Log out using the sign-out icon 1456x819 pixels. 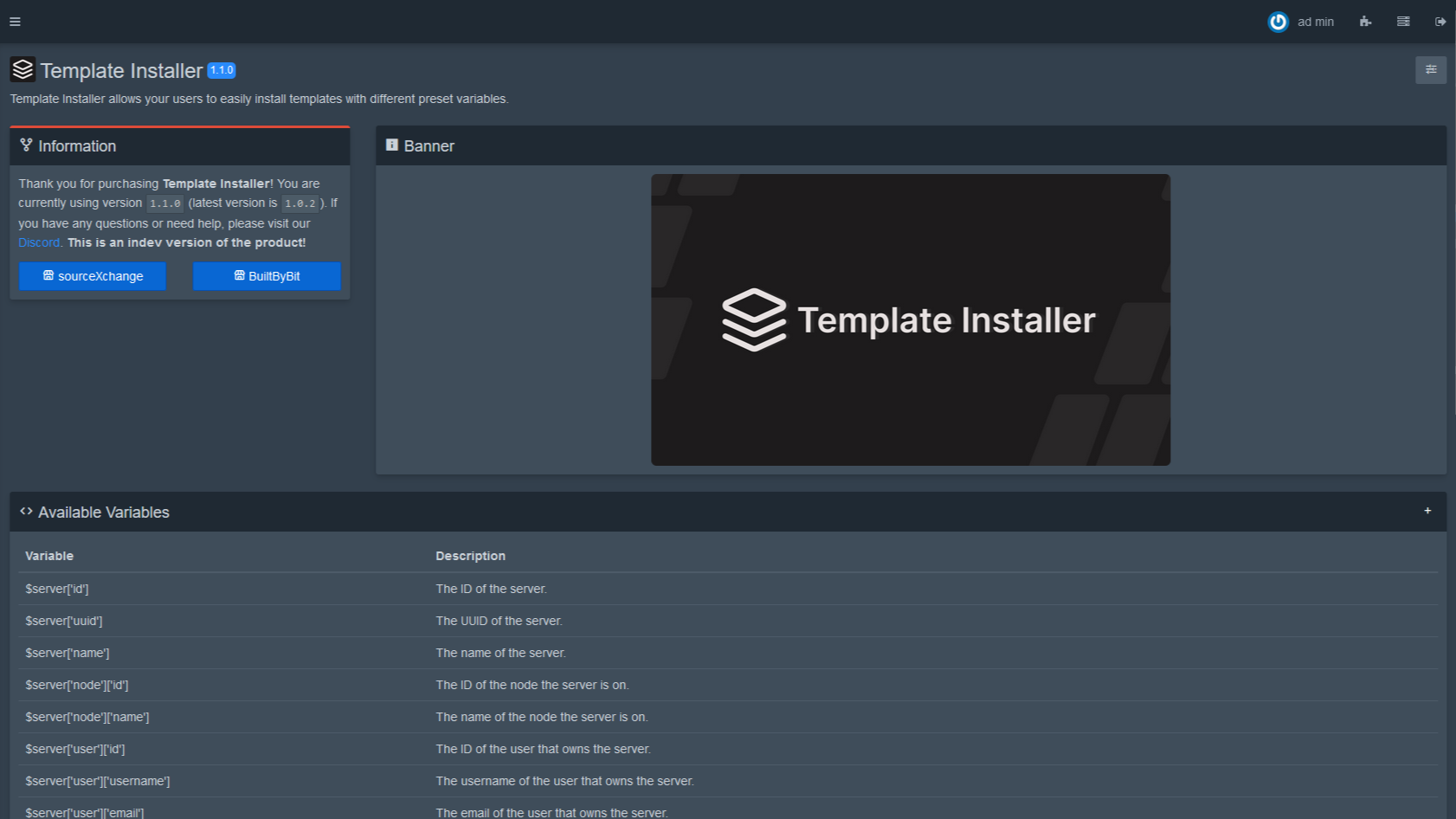coord(1441,21)
